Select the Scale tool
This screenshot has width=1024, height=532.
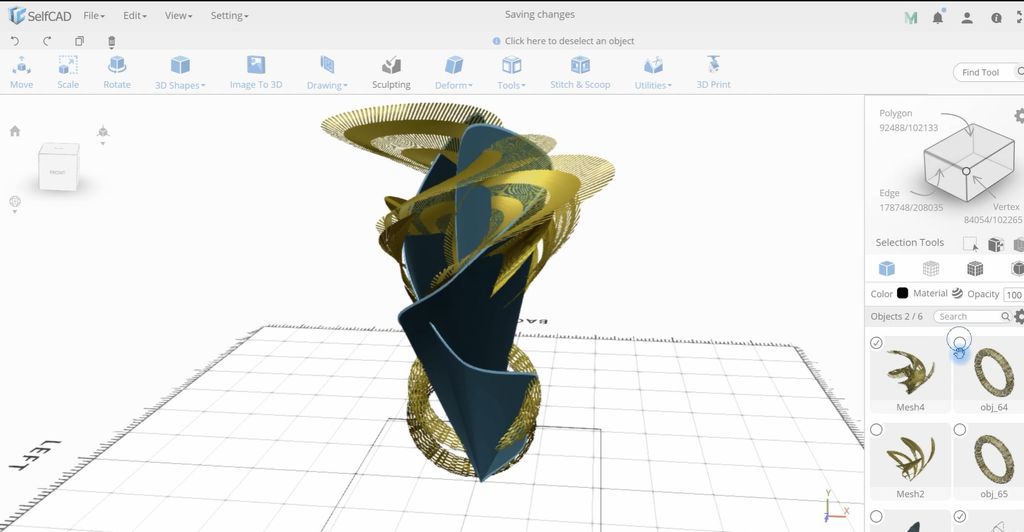[68, 72]
